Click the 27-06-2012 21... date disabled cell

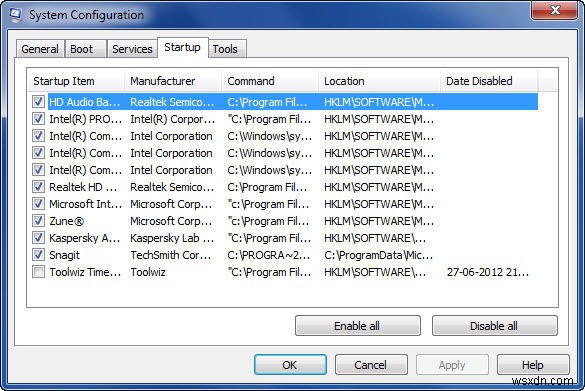(x=488, y=272)
